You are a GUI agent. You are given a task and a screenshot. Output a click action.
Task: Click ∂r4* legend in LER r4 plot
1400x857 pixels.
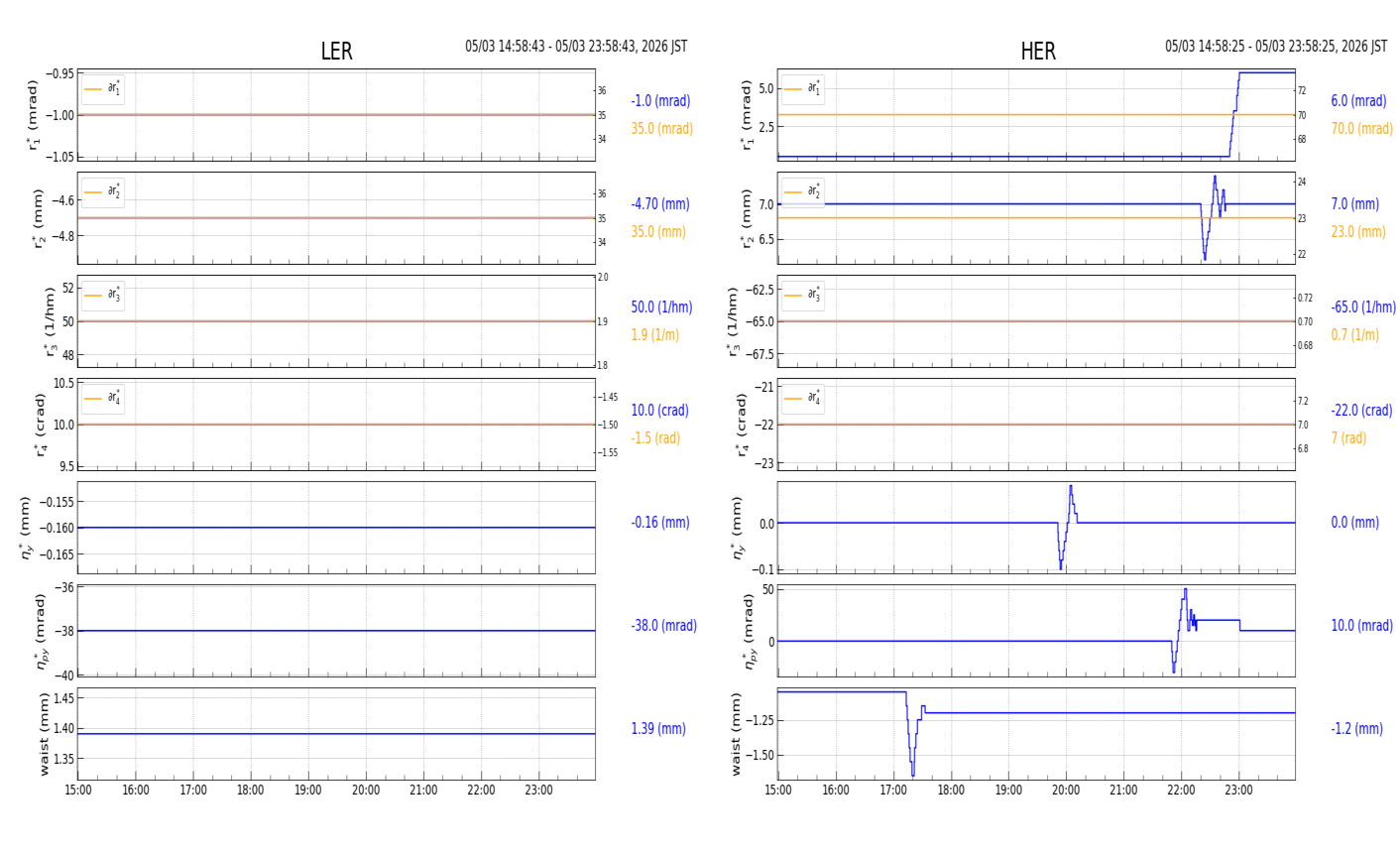coord(103,398)
